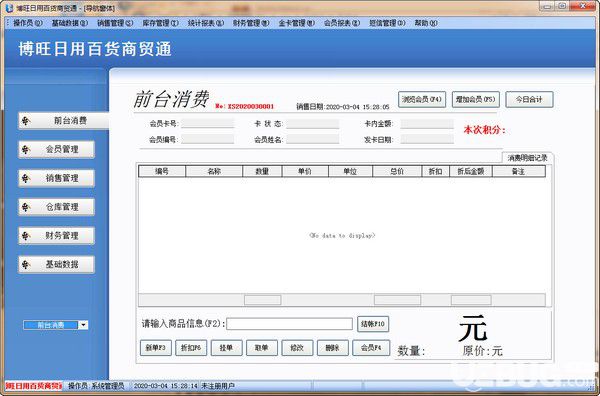Click the order number XS2020030001 text

[251, 106]
